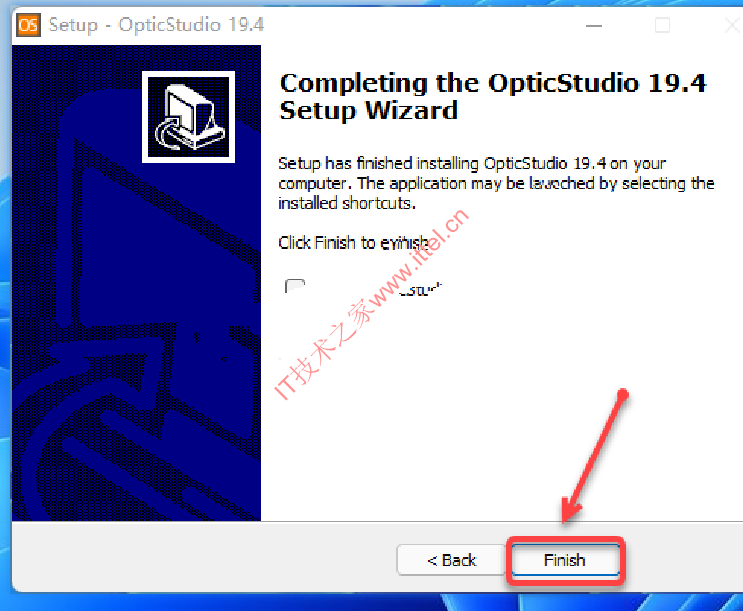This screenshot has width=743, height=611.
Task: Click the Finish button
Action: [x=565, y=560]
